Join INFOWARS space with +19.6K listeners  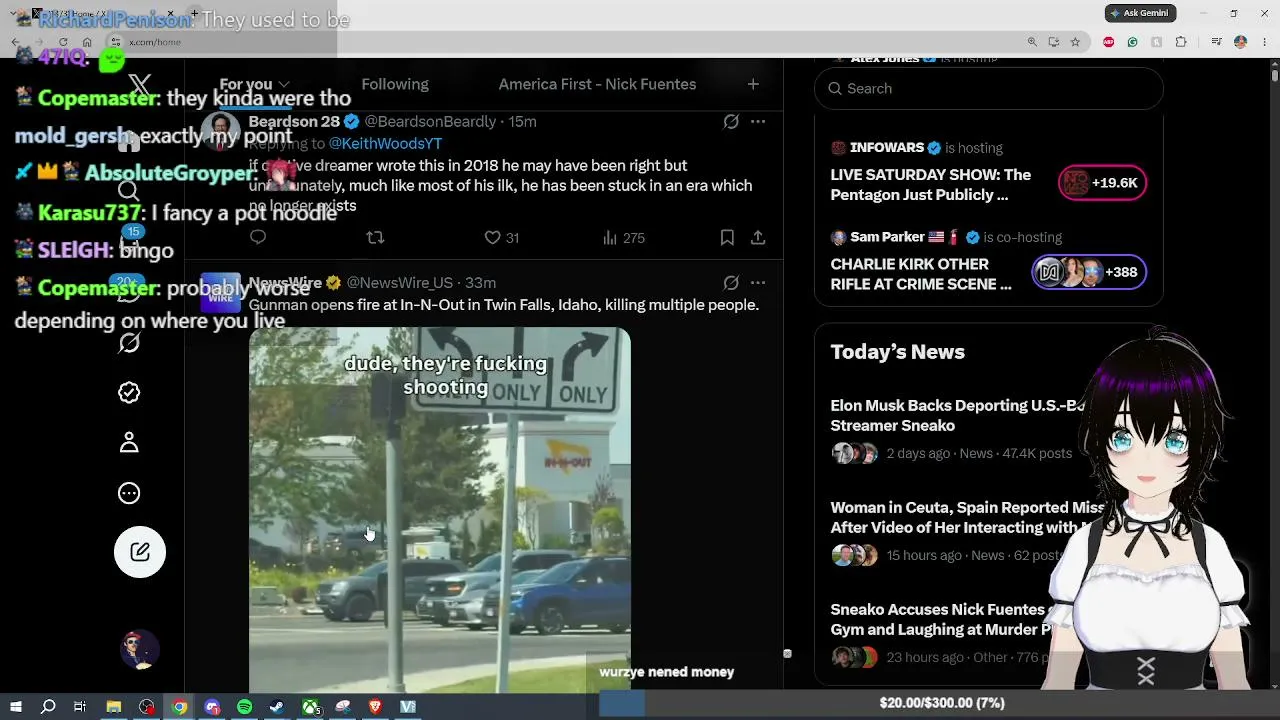pyautogui.click(x=1102, y=183)
